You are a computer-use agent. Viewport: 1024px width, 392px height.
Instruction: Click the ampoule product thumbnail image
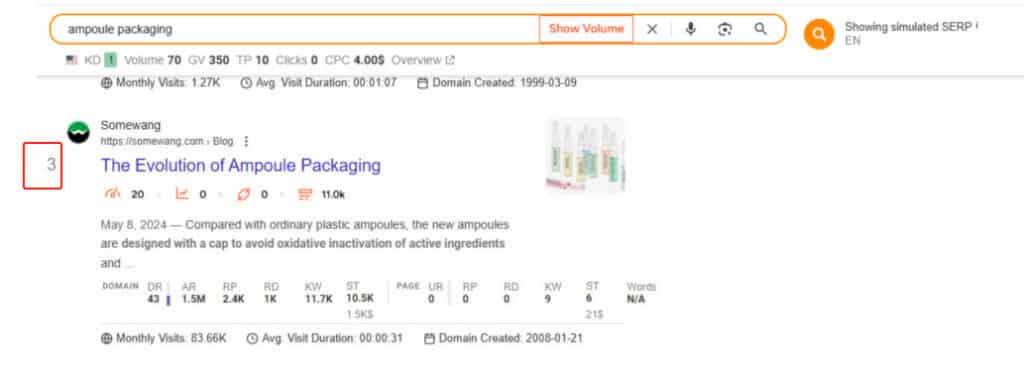[x=586, y=155]
